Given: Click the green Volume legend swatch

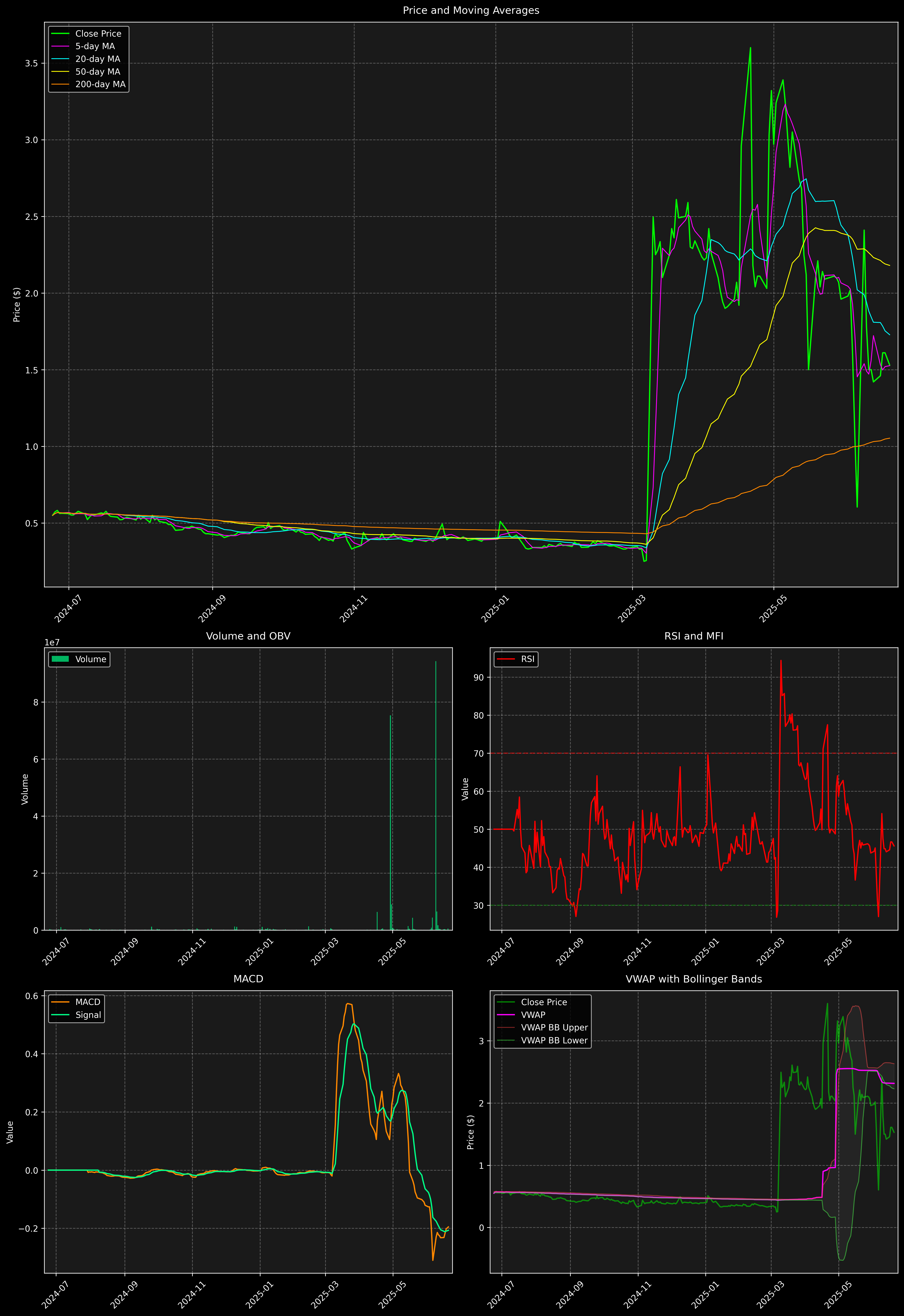Looking at the screenshot, I should 60,659.
